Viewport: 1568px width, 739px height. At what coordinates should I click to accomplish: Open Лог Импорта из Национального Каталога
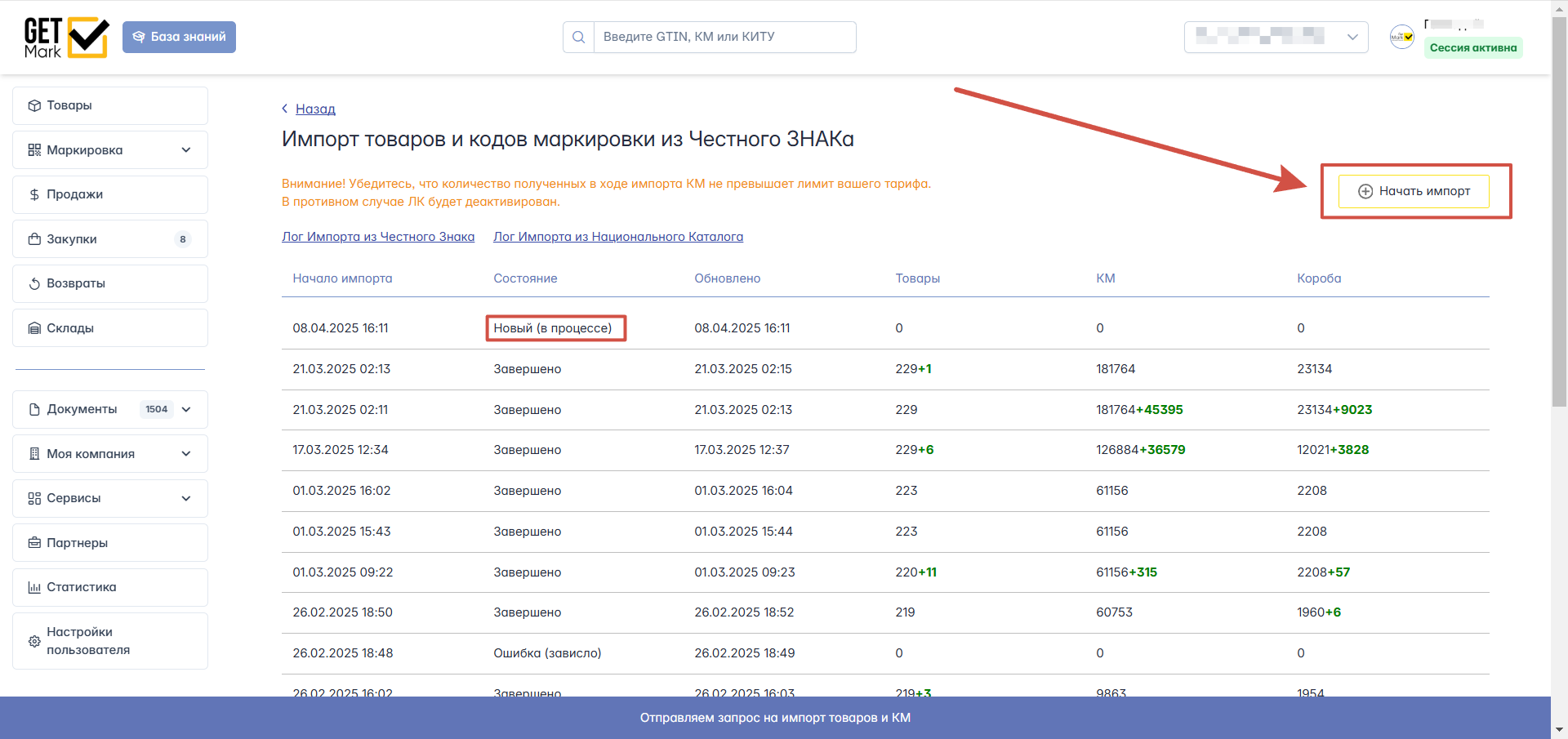pos(618,237)
